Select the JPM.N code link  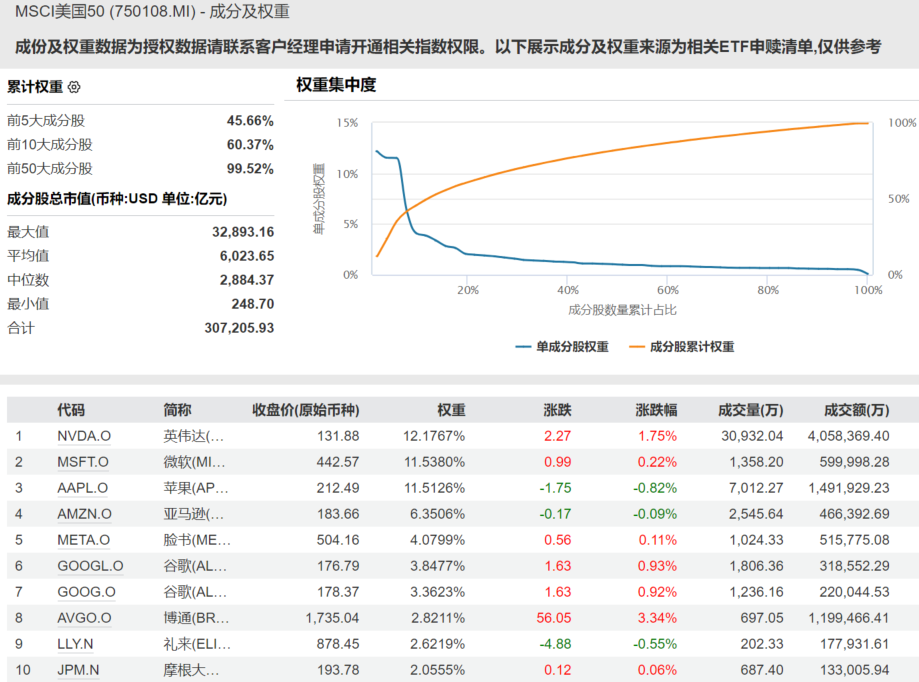78,670
